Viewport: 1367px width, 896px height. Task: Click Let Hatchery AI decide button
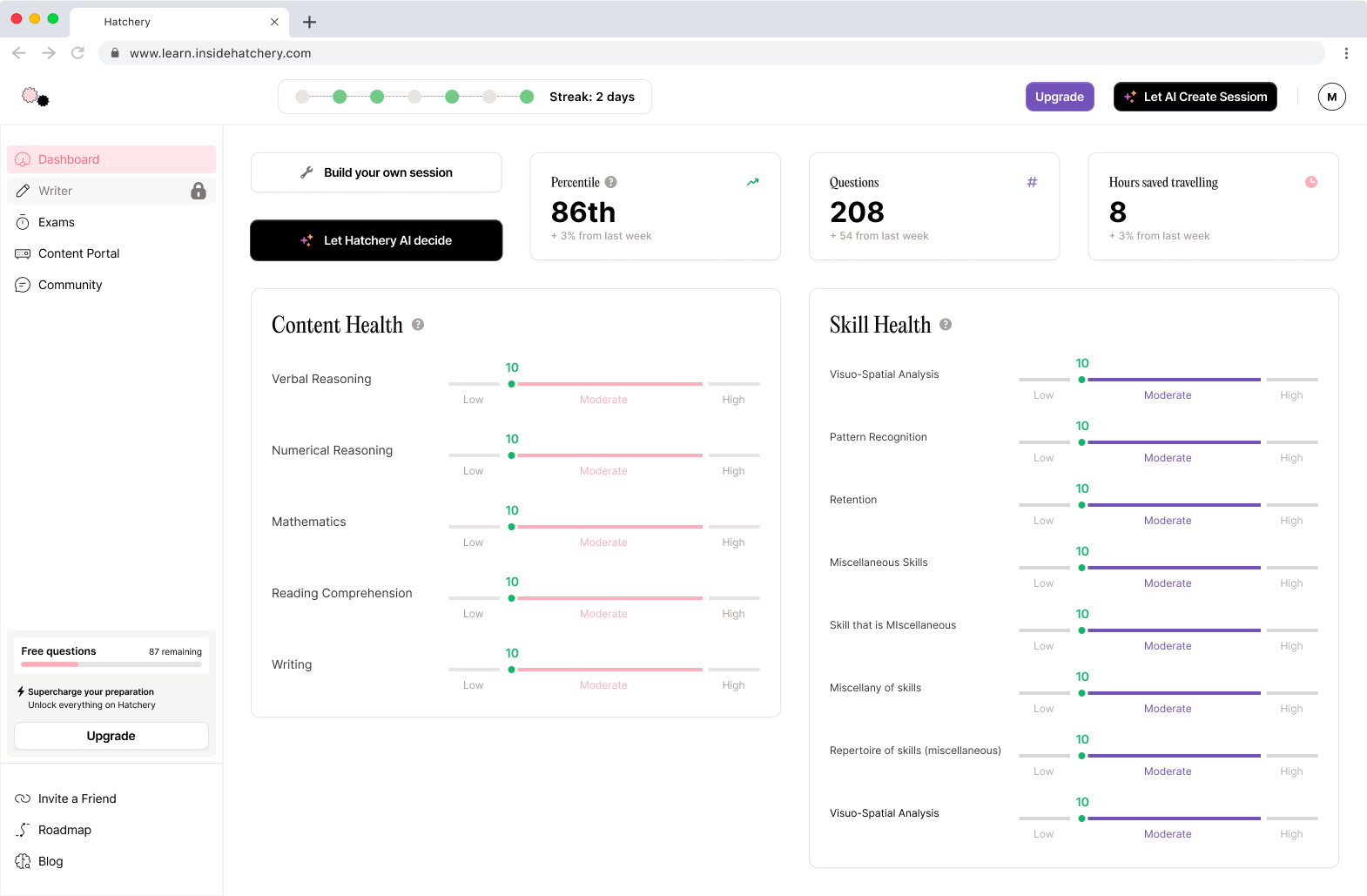(x=376, y=240)
